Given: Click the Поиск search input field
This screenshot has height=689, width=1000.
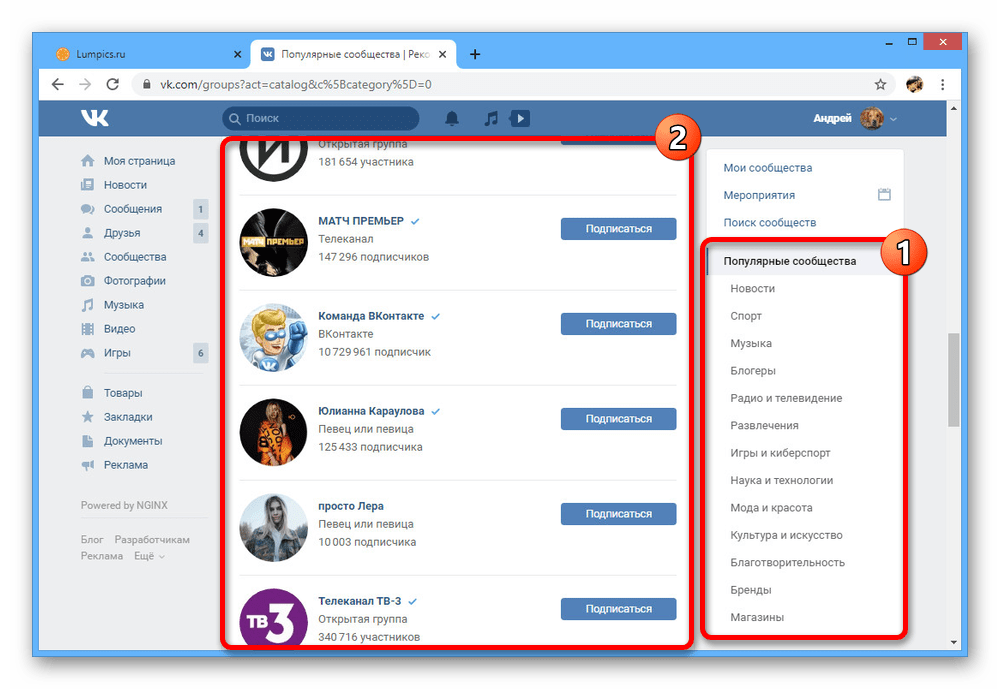Looking at the screenshot, I should [x=321, y=119].
